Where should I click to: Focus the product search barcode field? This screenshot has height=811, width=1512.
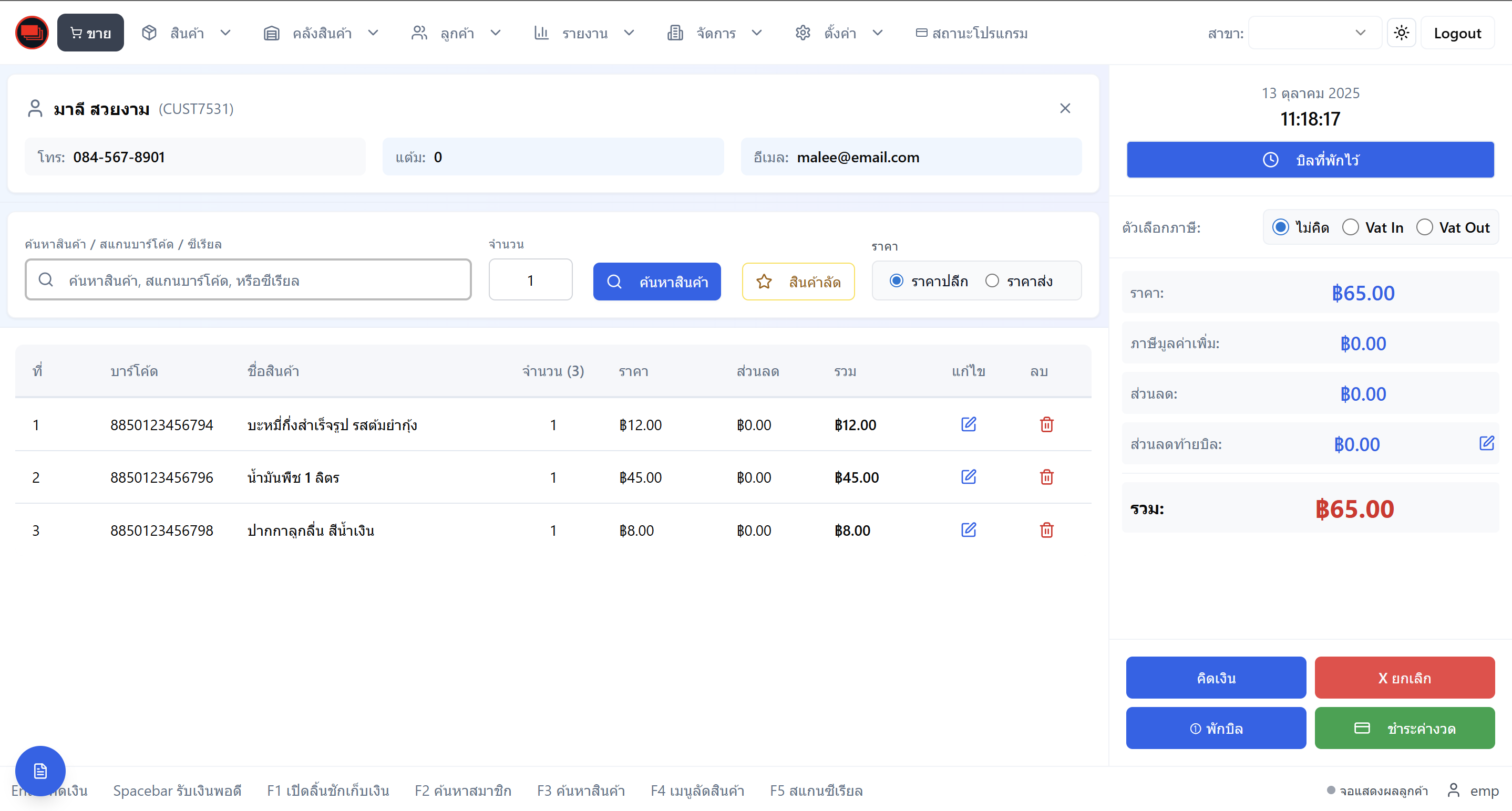click(x=248, y=280)
